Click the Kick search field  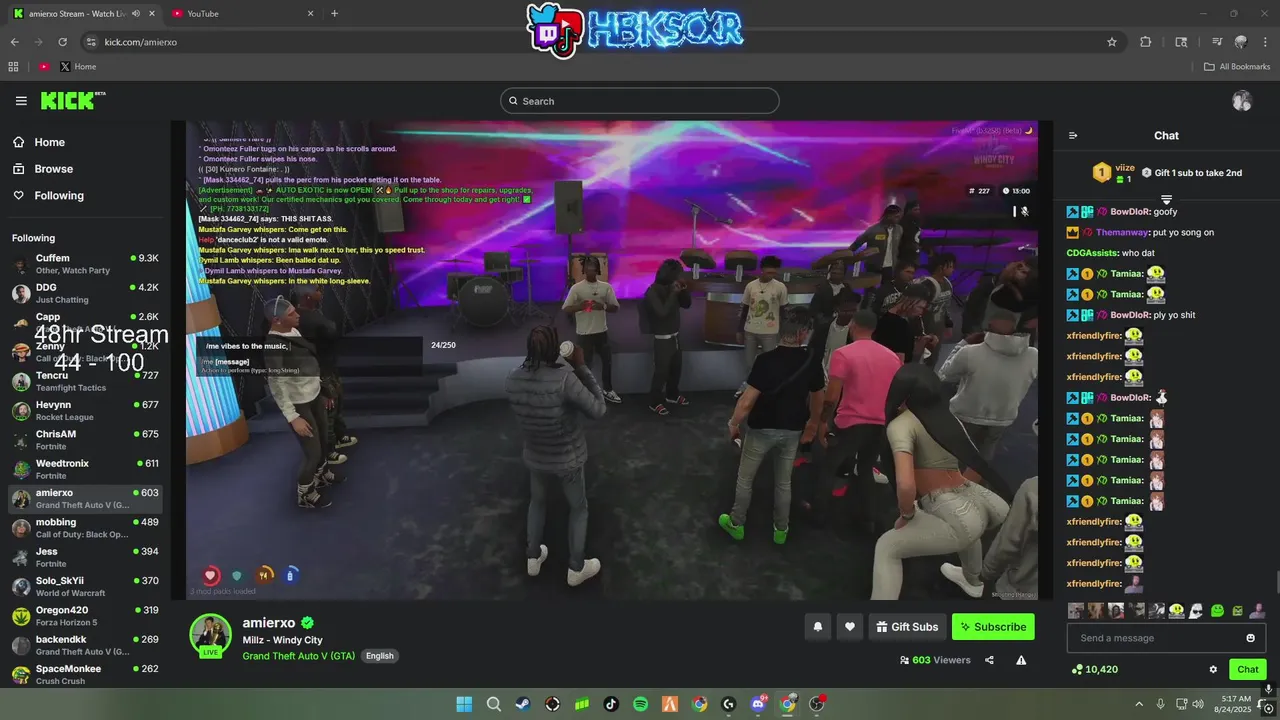coord(640,101)
